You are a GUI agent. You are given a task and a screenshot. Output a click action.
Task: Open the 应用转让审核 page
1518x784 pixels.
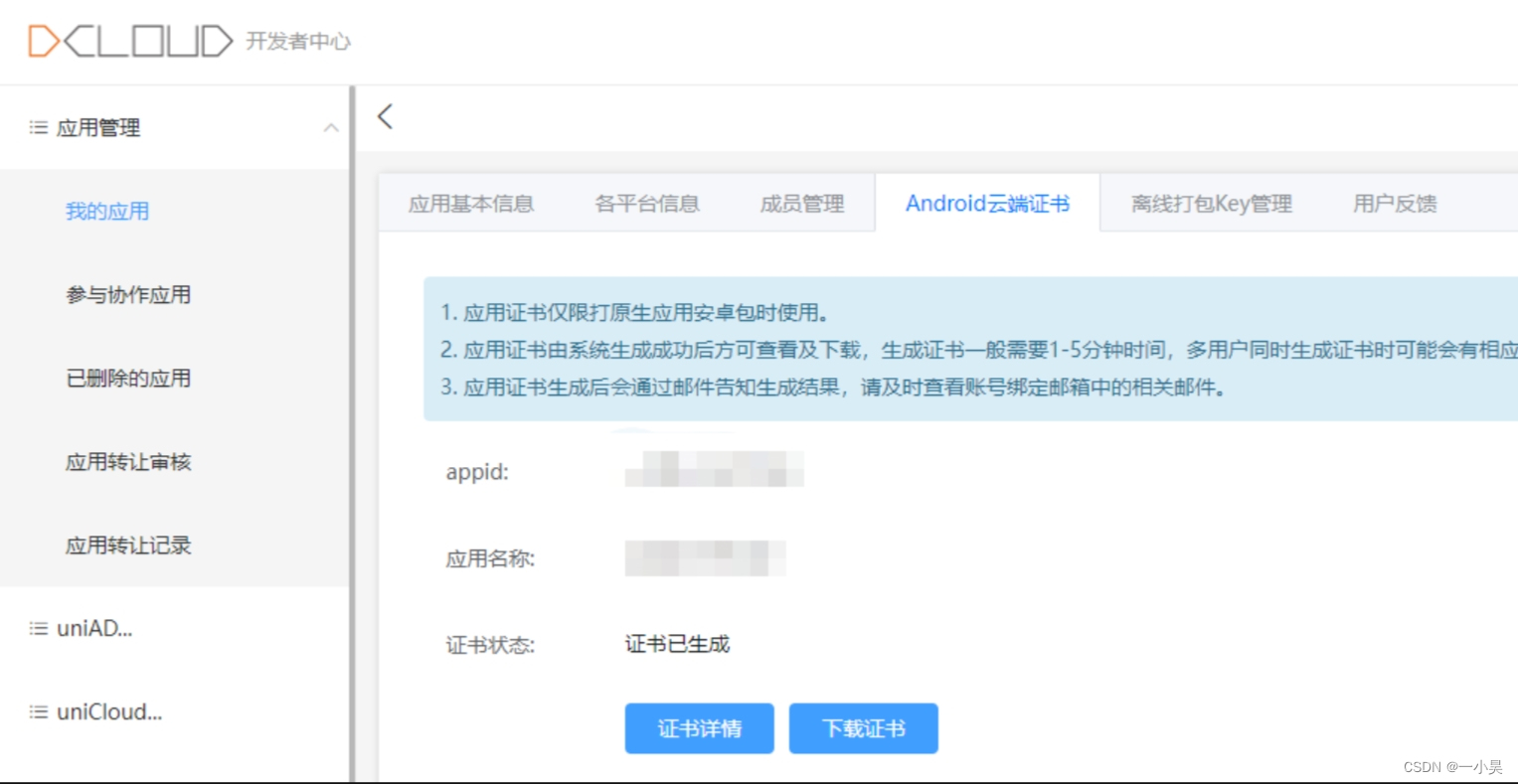(x=127, y=462)
